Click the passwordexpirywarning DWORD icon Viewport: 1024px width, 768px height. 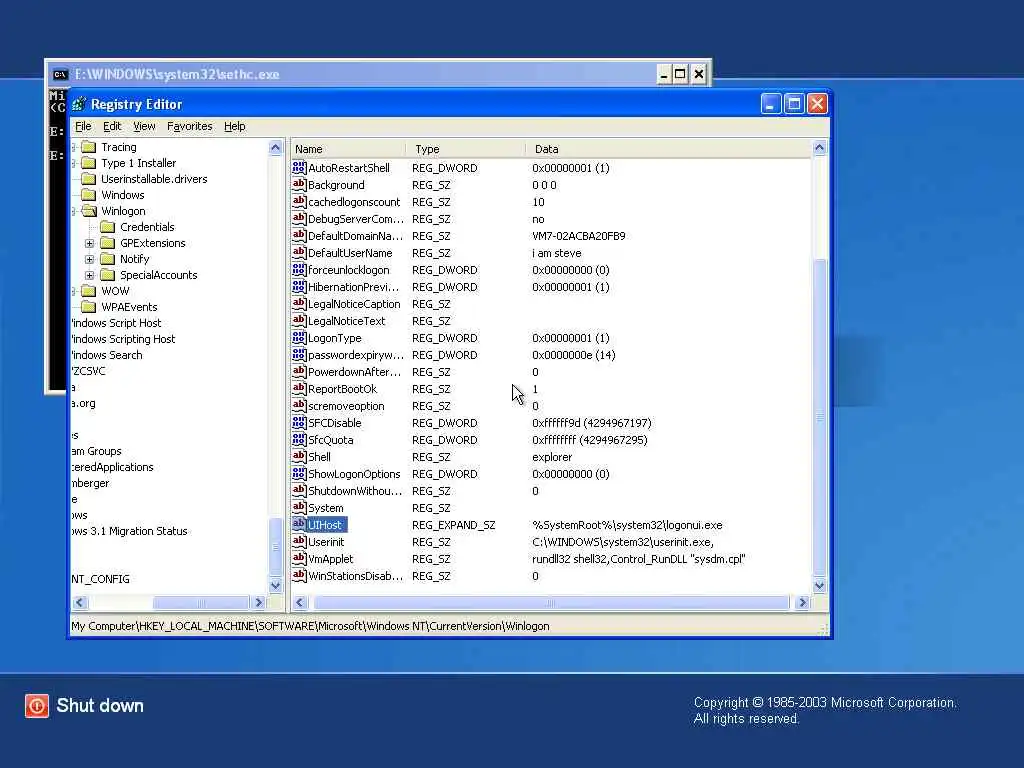(x=298, y=355)
